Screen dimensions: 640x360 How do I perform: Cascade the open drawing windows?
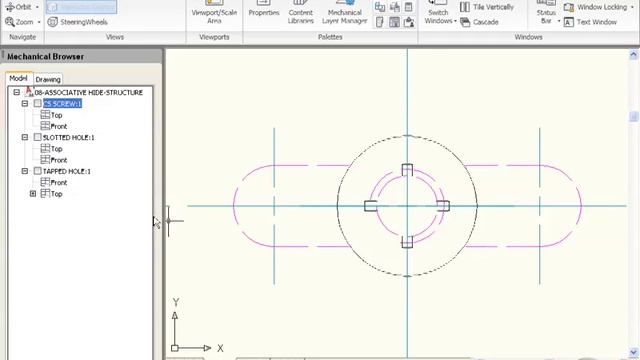(x=480, y=22)
